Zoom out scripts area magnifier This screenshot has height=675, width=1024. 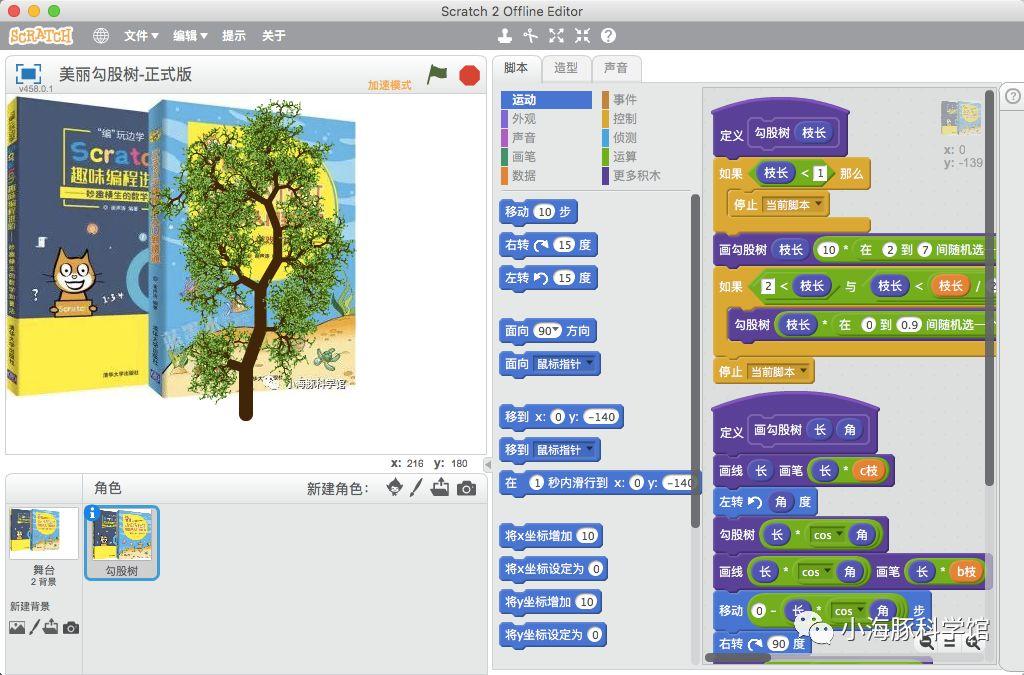(926, 642)
